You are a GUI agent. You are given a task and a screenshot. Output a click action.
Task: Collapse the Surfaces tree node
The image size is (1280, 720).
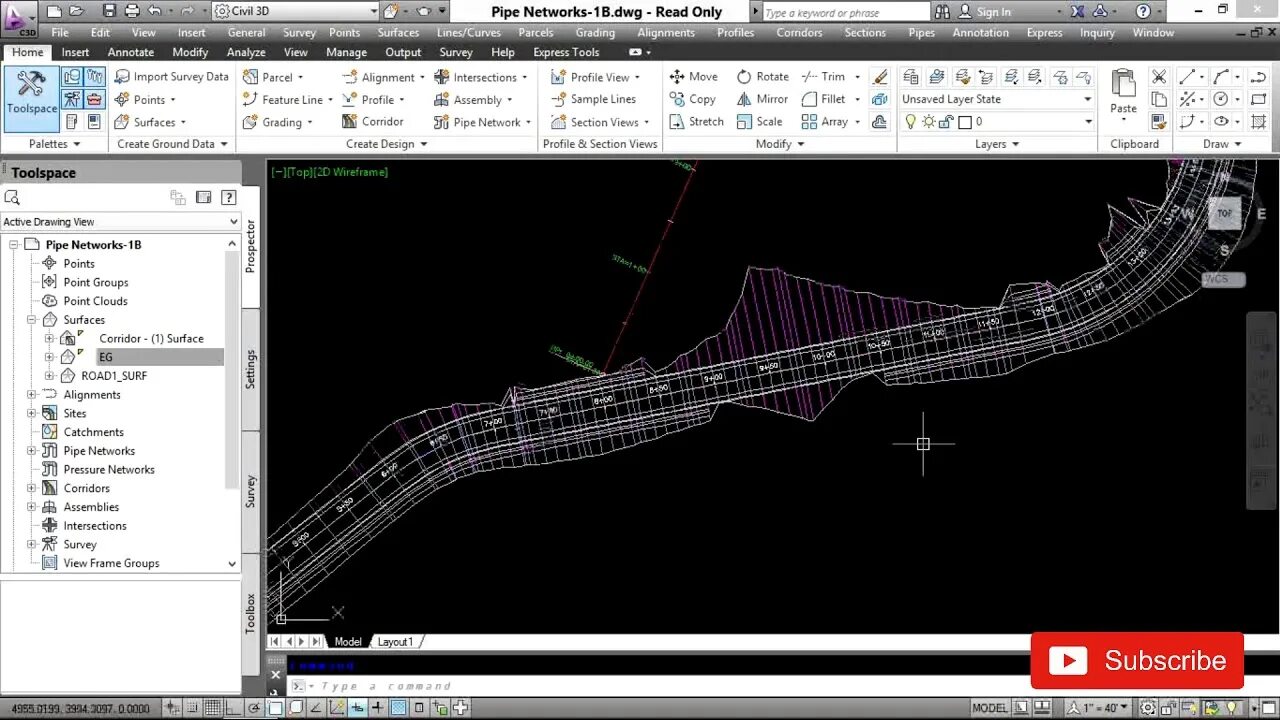pyautogui.click(x=31, y=320)
